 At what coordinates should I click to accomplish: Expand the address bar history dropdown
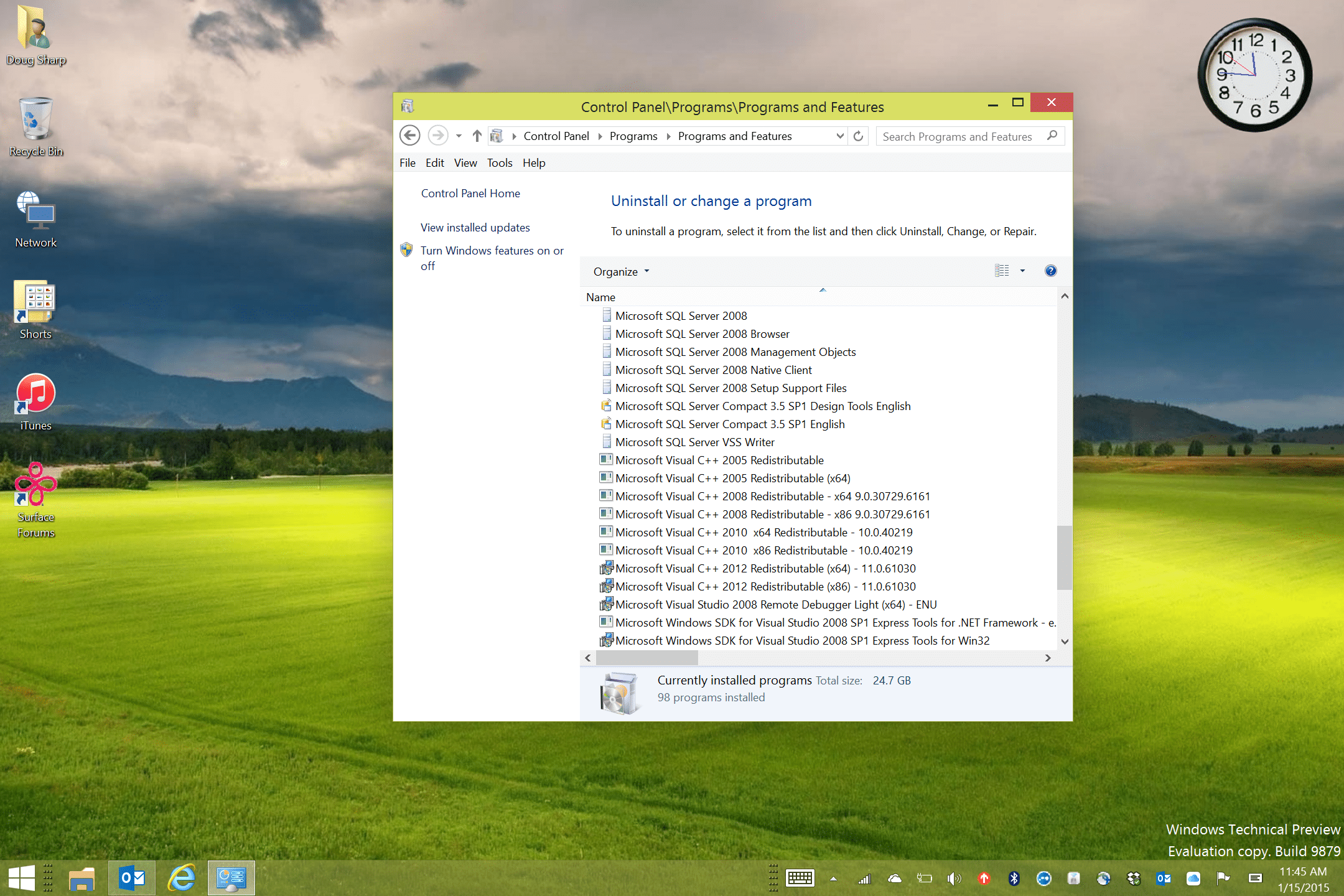[840, 136]
